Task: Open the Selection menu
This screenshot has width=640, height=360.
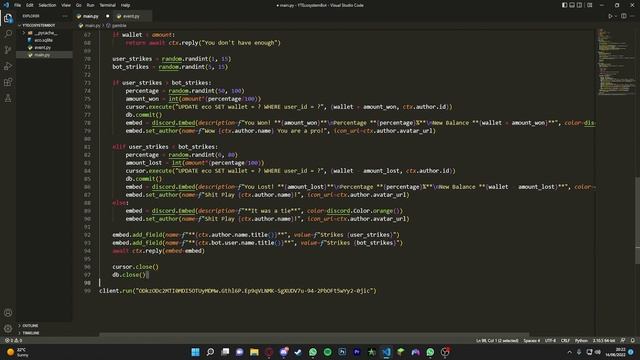Action: pyautogui.click(x=47, y=5)
